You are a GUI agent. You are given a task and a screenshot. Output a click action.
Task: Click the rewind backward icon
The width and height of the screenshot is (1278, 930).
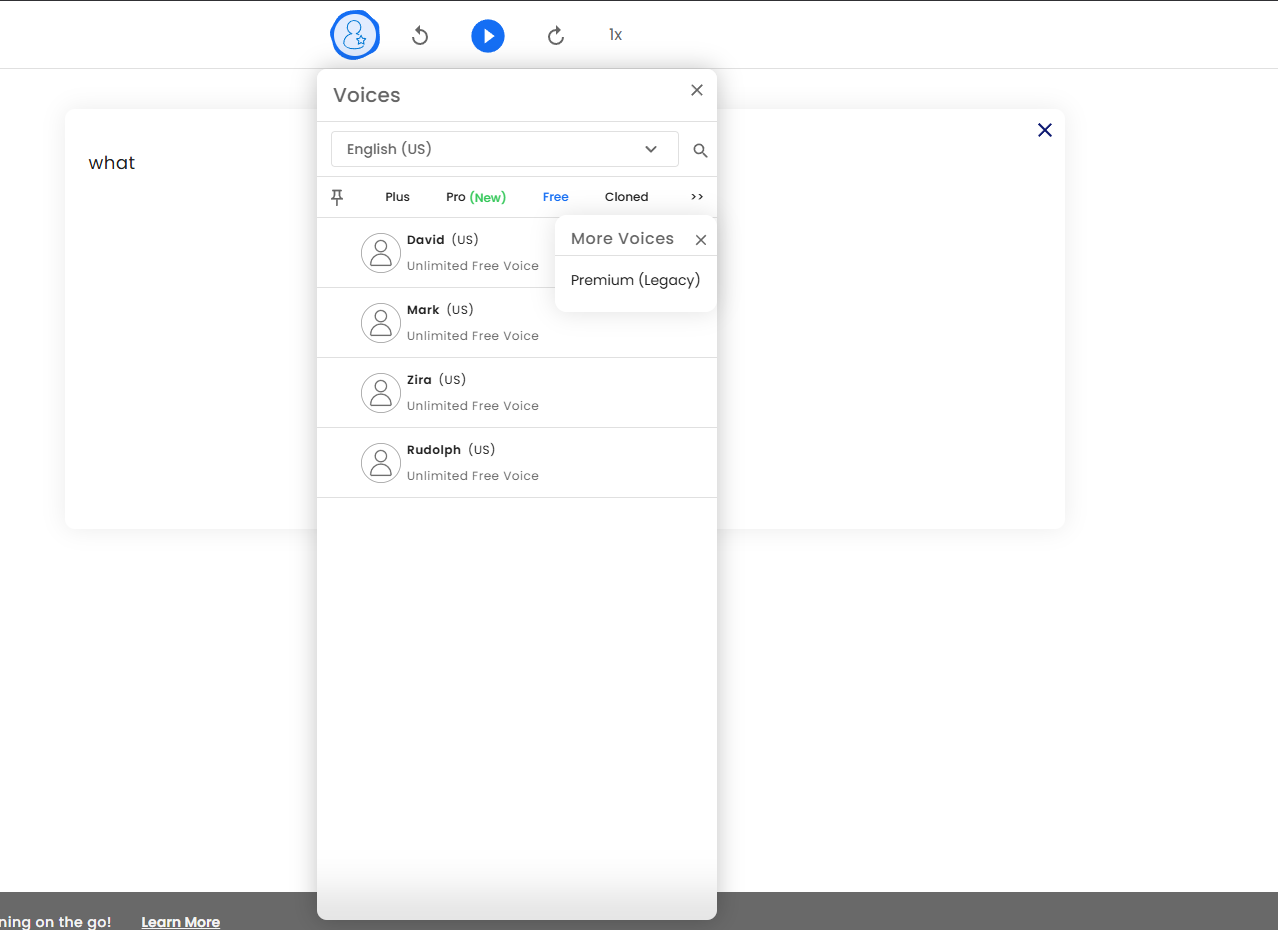(420, 36)
